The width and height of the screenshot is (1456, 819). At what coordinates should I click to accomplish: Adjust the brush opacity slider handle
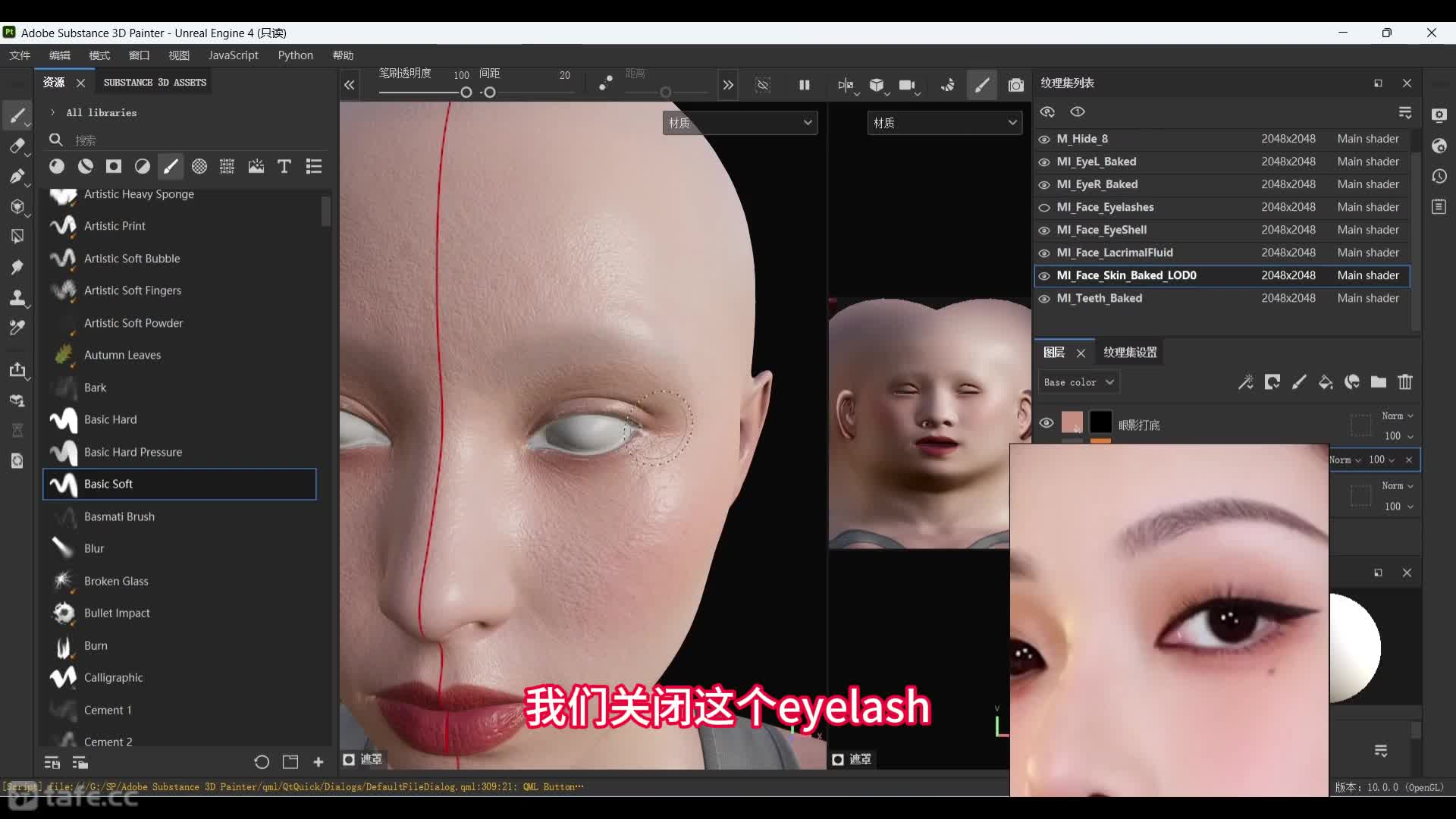pyautogui.click(x=466, y=93)
